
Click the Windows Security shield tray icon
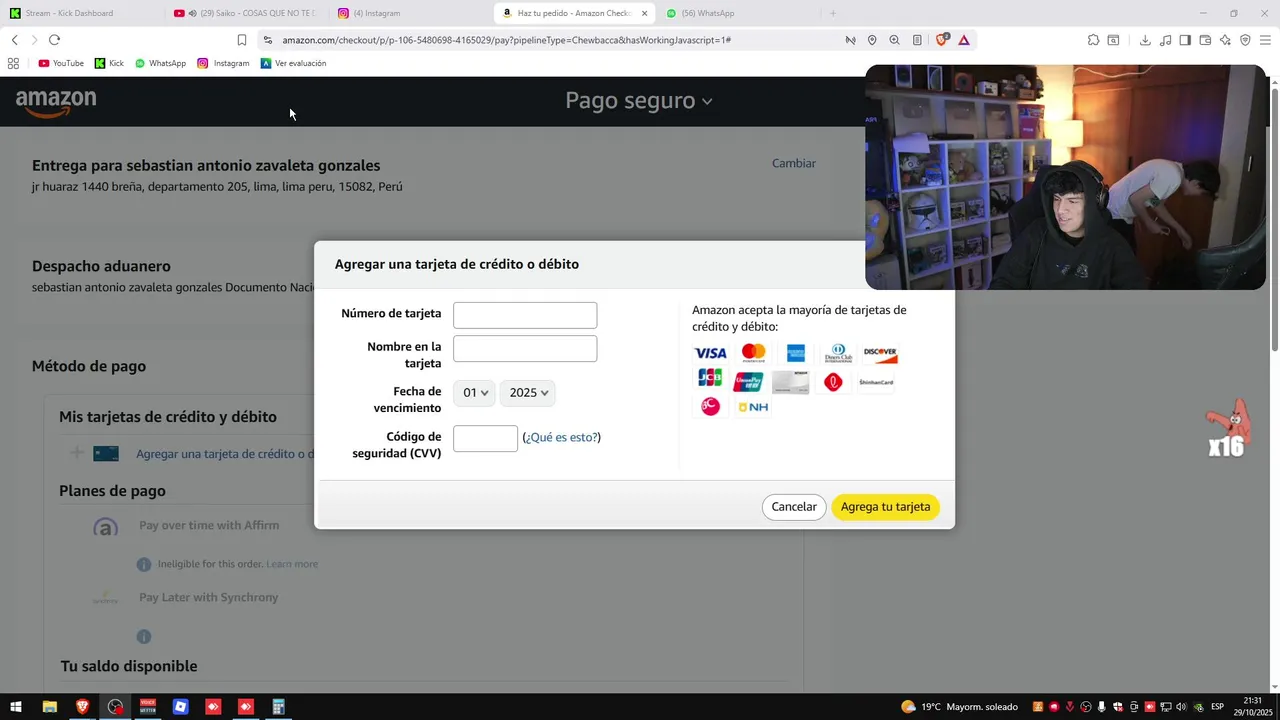point(1117,707)
